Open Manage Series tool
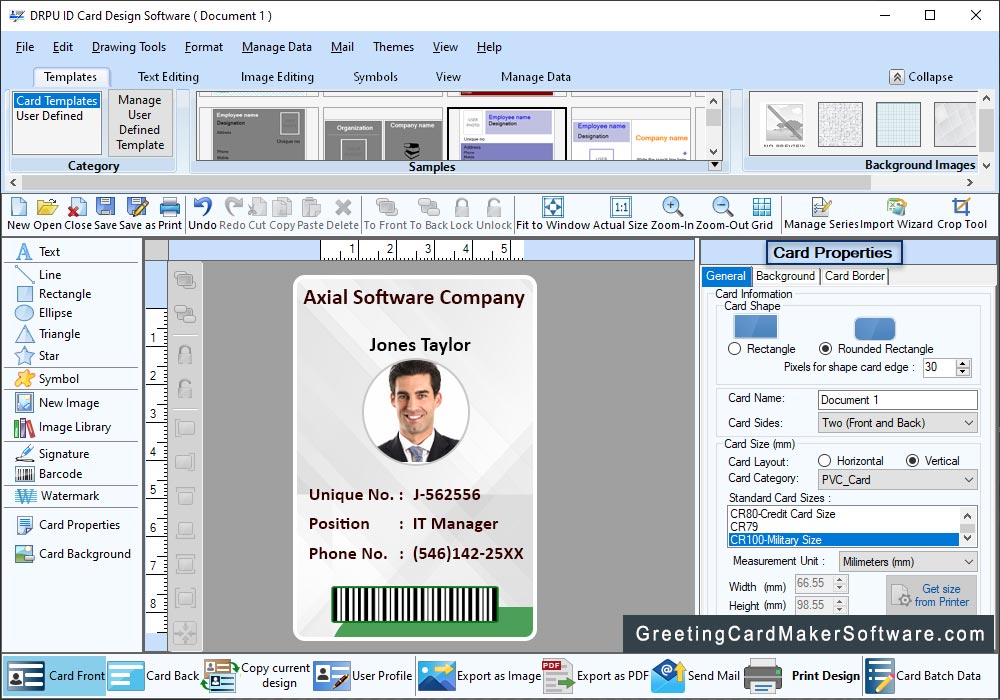Screen dimensions: 1000x700 click(821, 214)
